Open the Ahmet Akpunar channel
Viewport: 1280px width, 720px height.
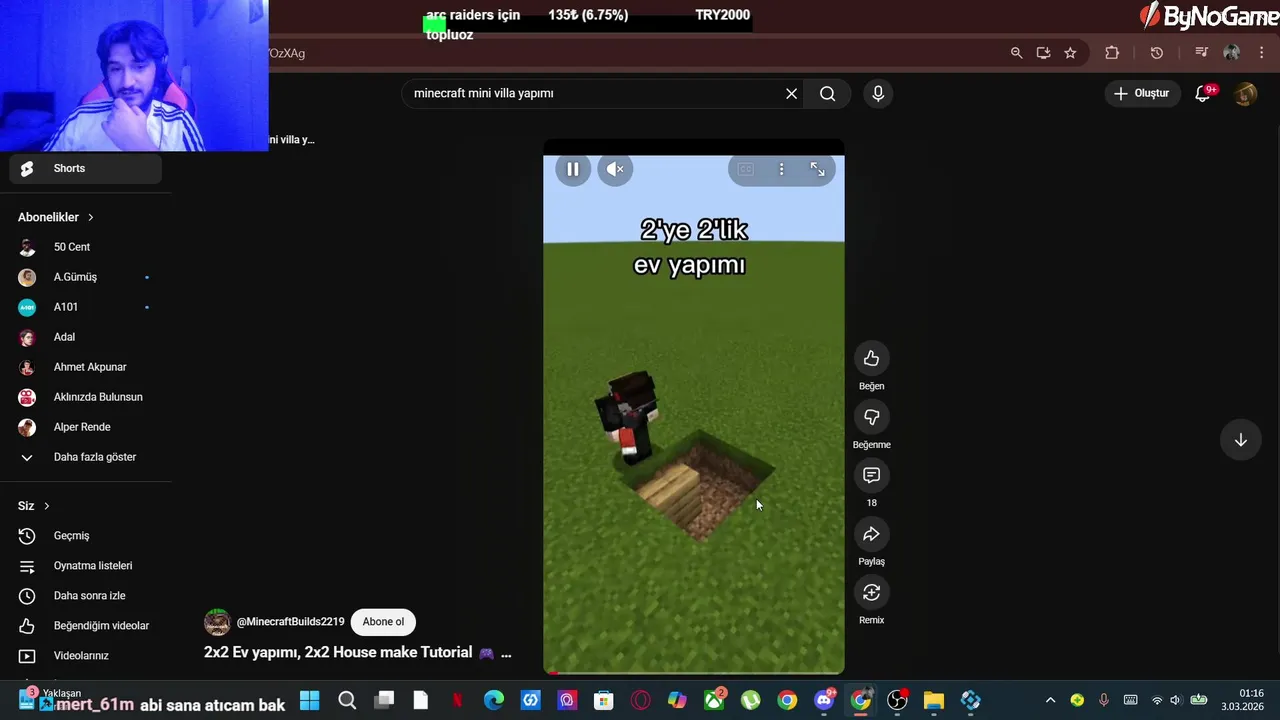point(86,367)
